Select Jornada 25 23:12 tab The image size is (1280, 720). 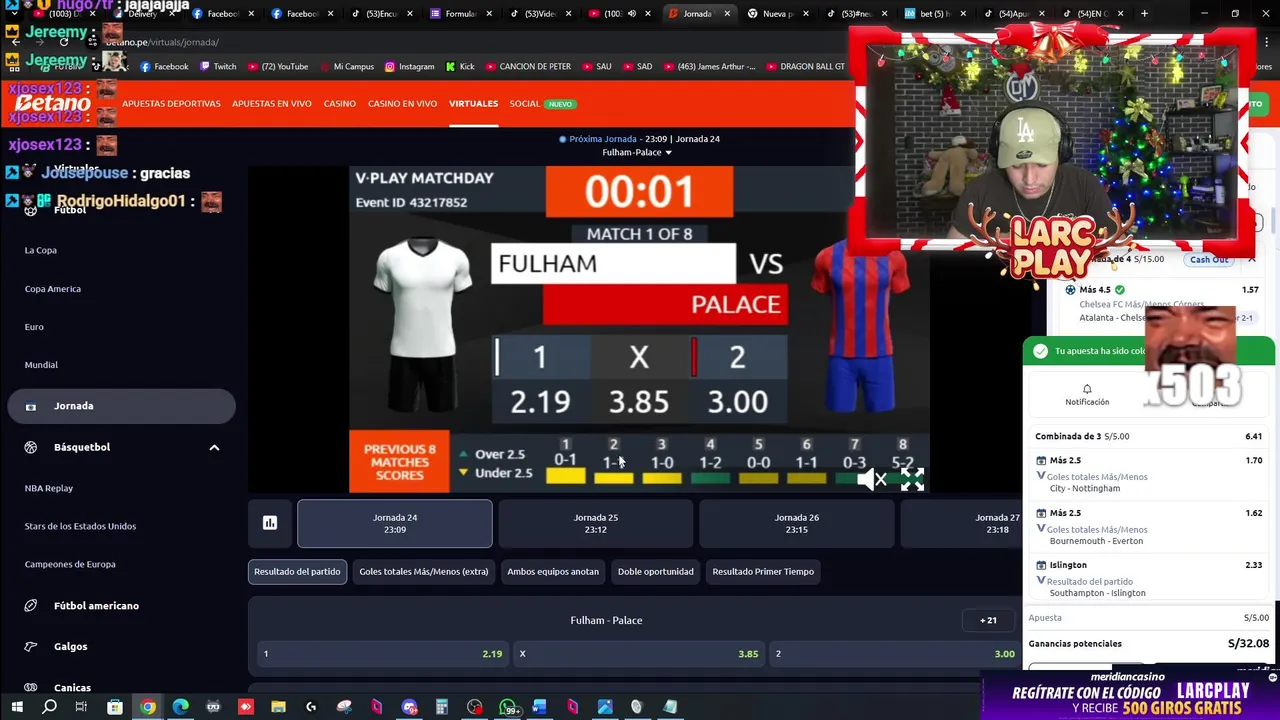pyautogui.click(x=595, y=524)
